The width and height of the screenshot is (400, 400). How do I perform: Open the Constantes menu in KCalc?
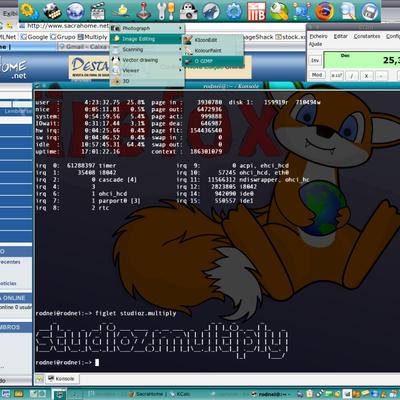(x=367, y=36)
